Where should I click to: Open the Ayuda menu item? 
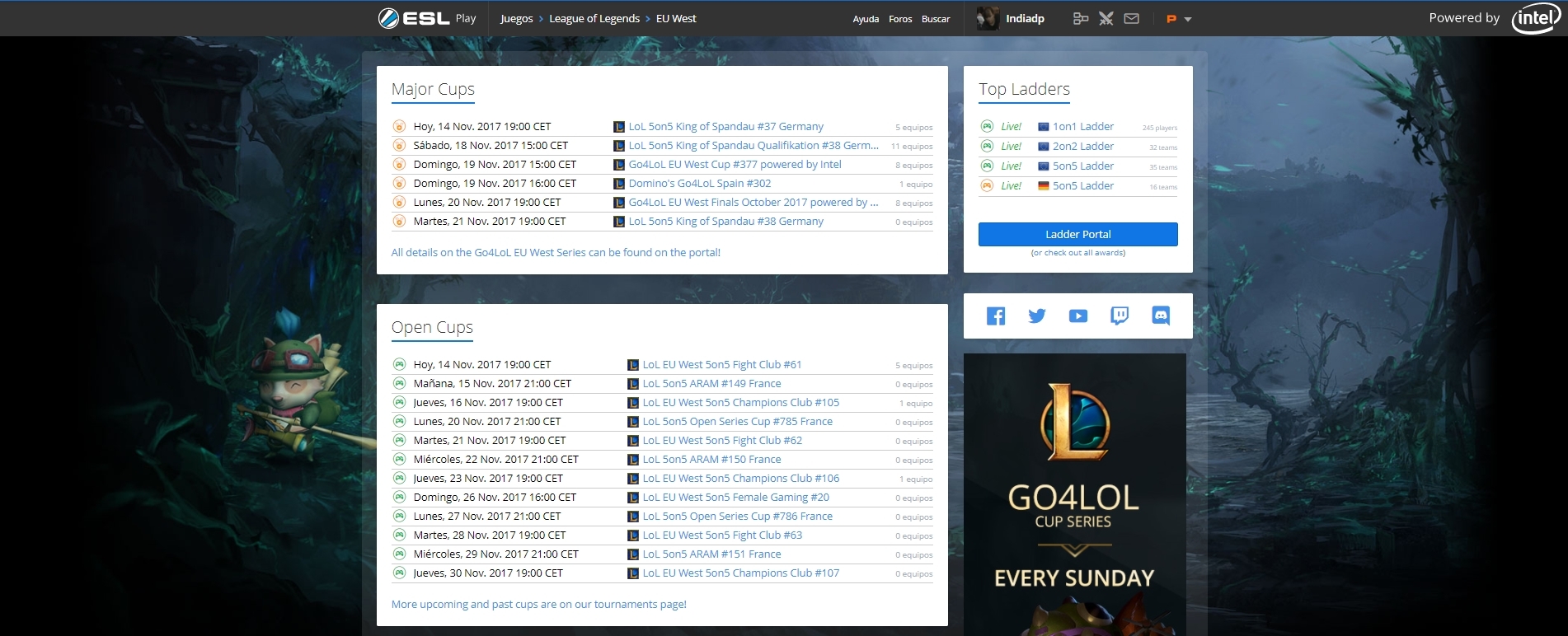pyautogui.click(x=866, y=19)
